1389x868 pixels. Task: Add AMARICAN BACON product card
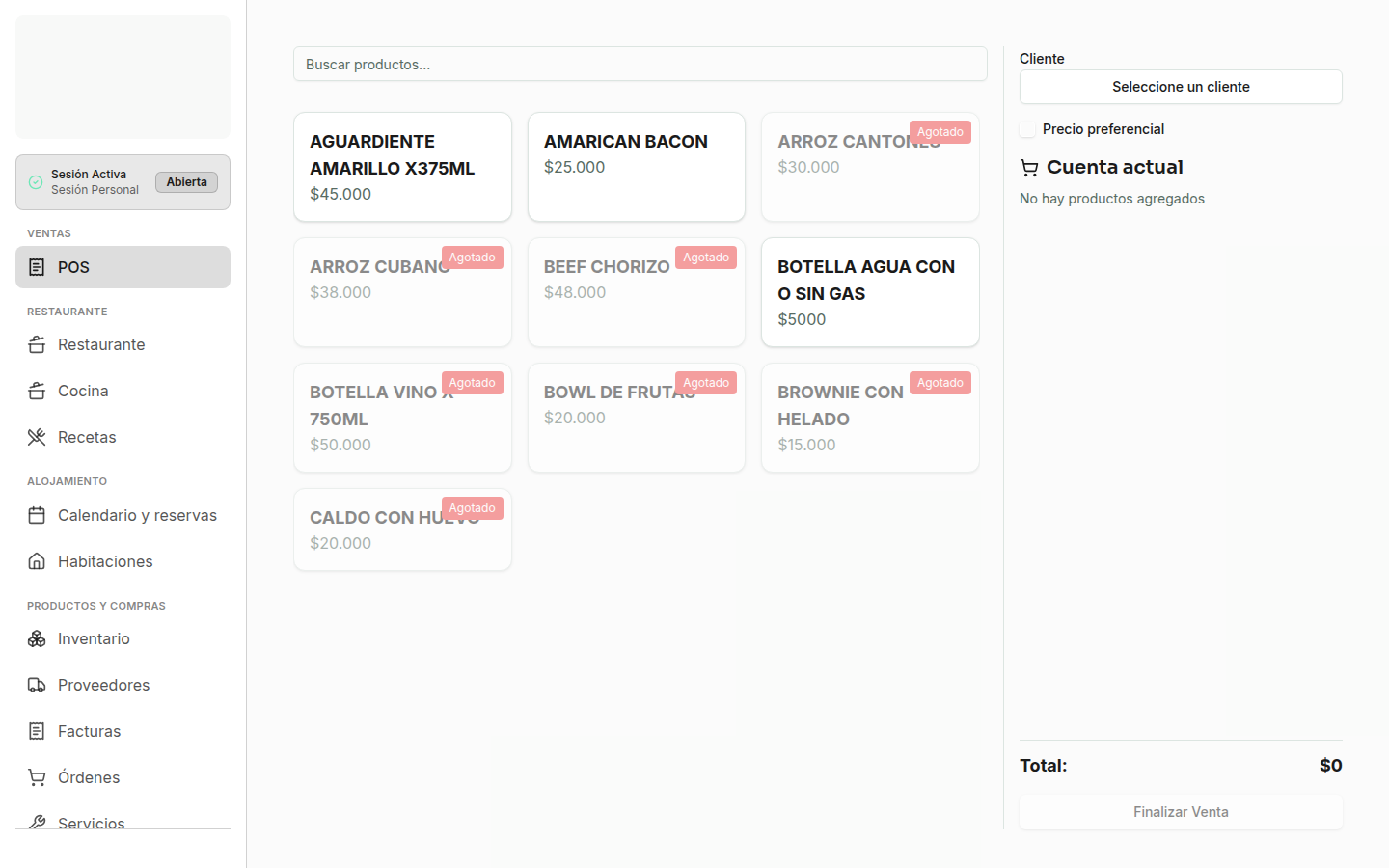637,167
